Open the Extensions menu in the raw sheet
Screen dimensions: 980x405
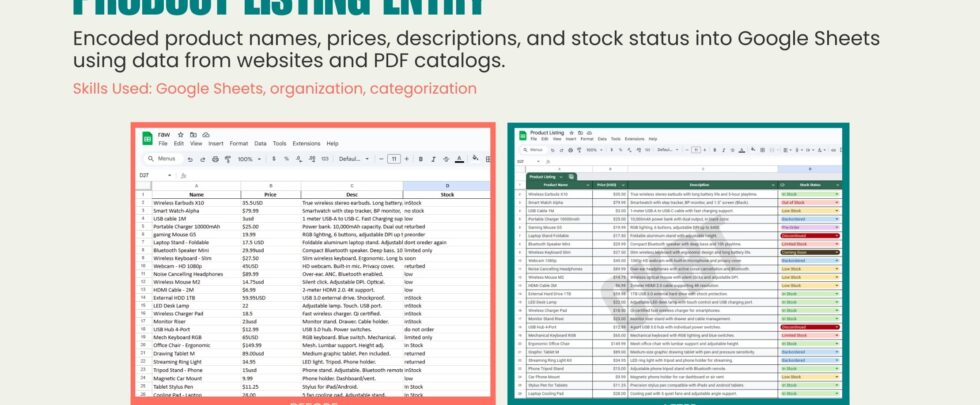coord(306,143)
